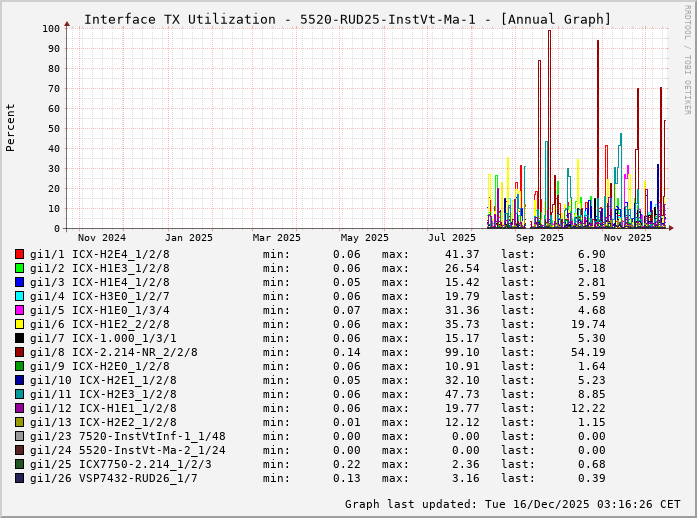Select legend label gi1/25 ICX7750-2.214_1/2/3

(x=120, y=464)
